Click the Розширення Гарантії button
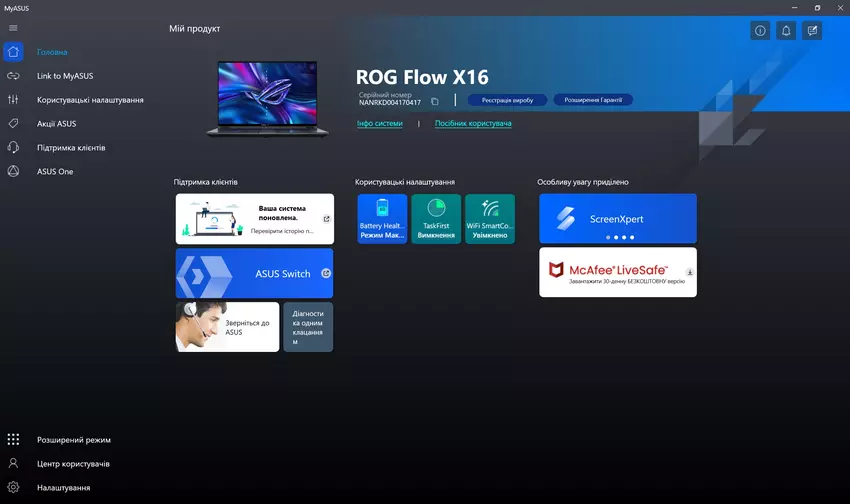 [x=593, y=100]
